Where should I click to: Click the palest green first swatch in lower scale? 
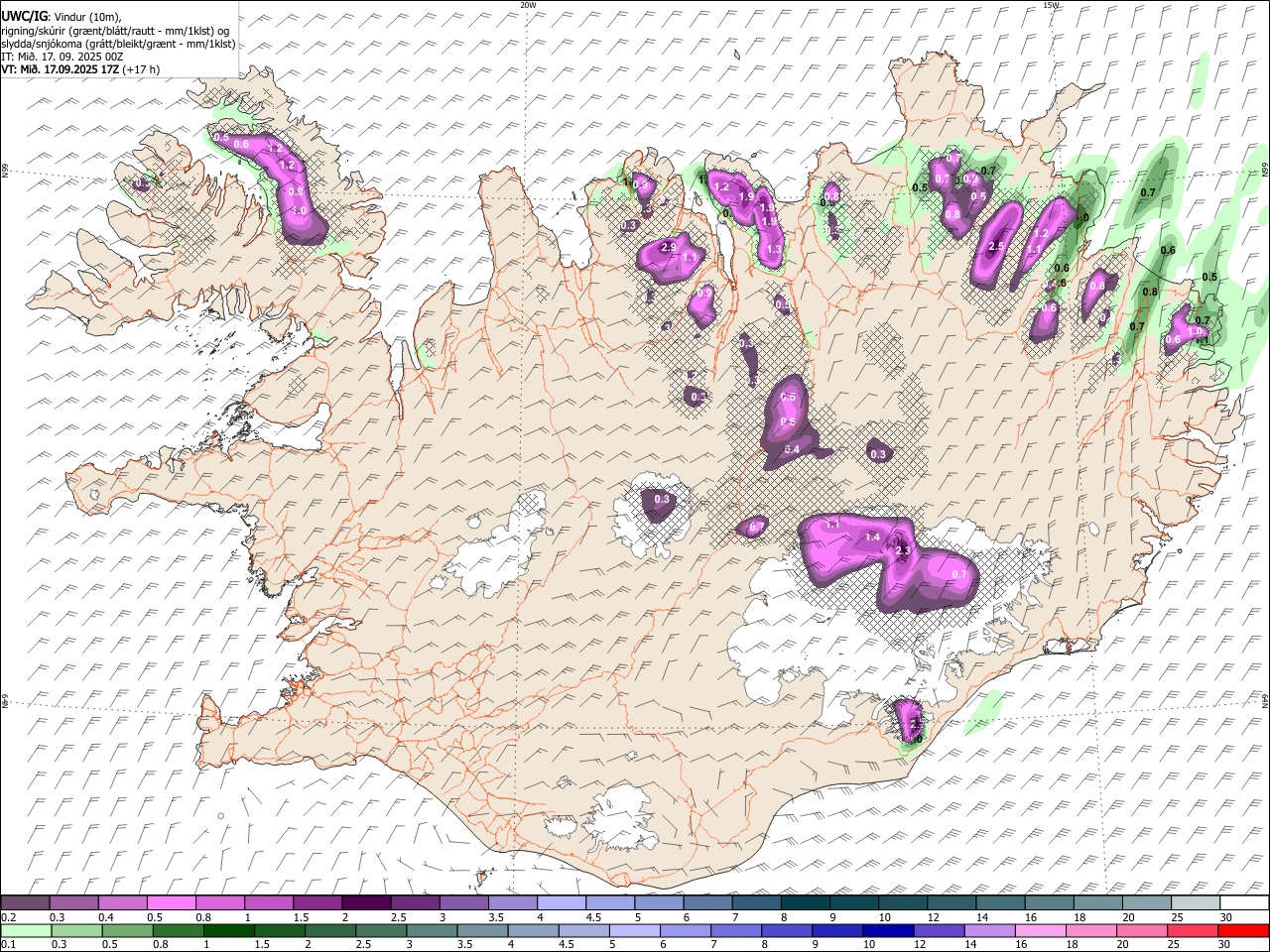[26, 930]
